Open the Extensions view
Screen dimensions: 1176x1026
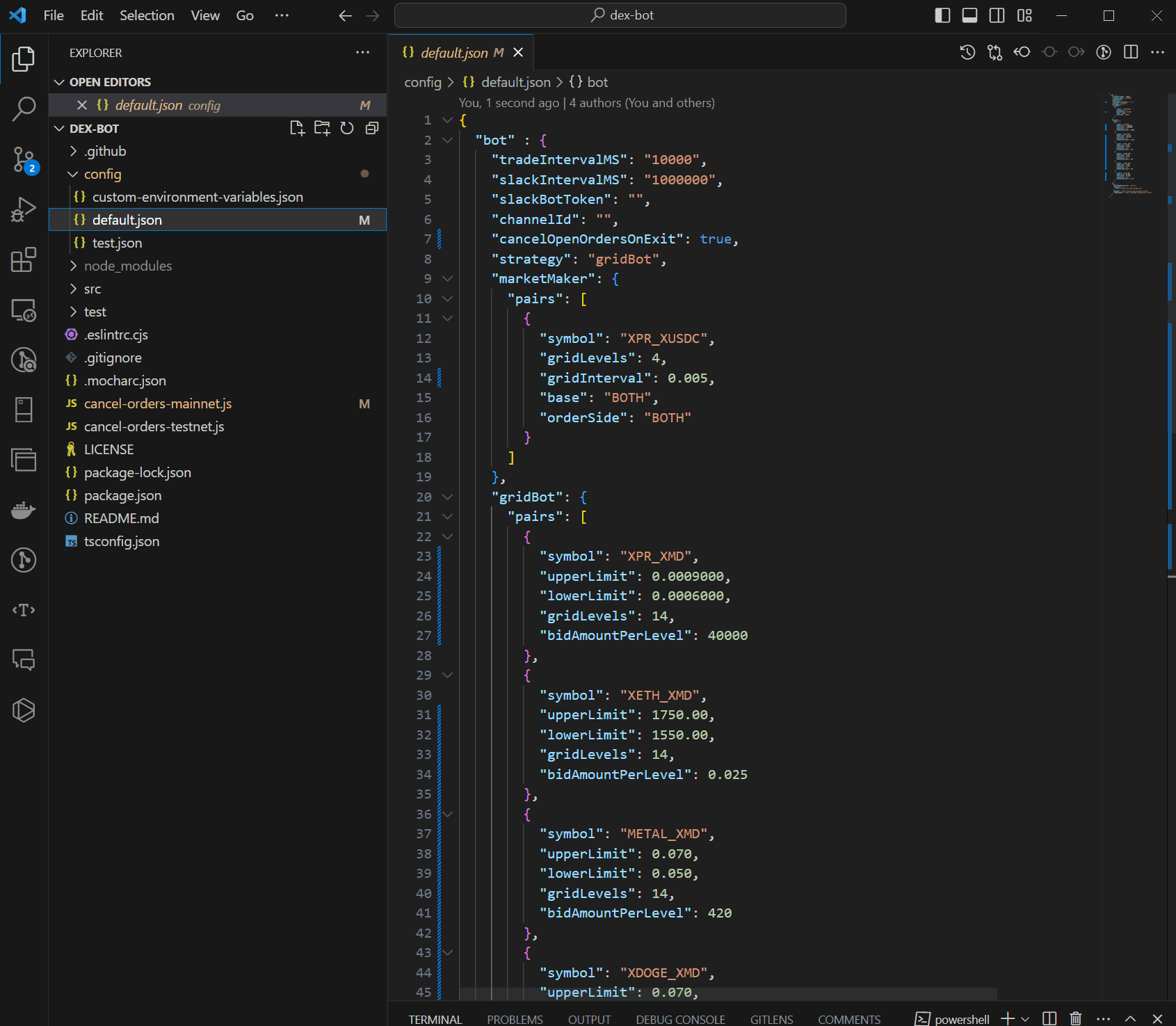click(x=24, y=259)
